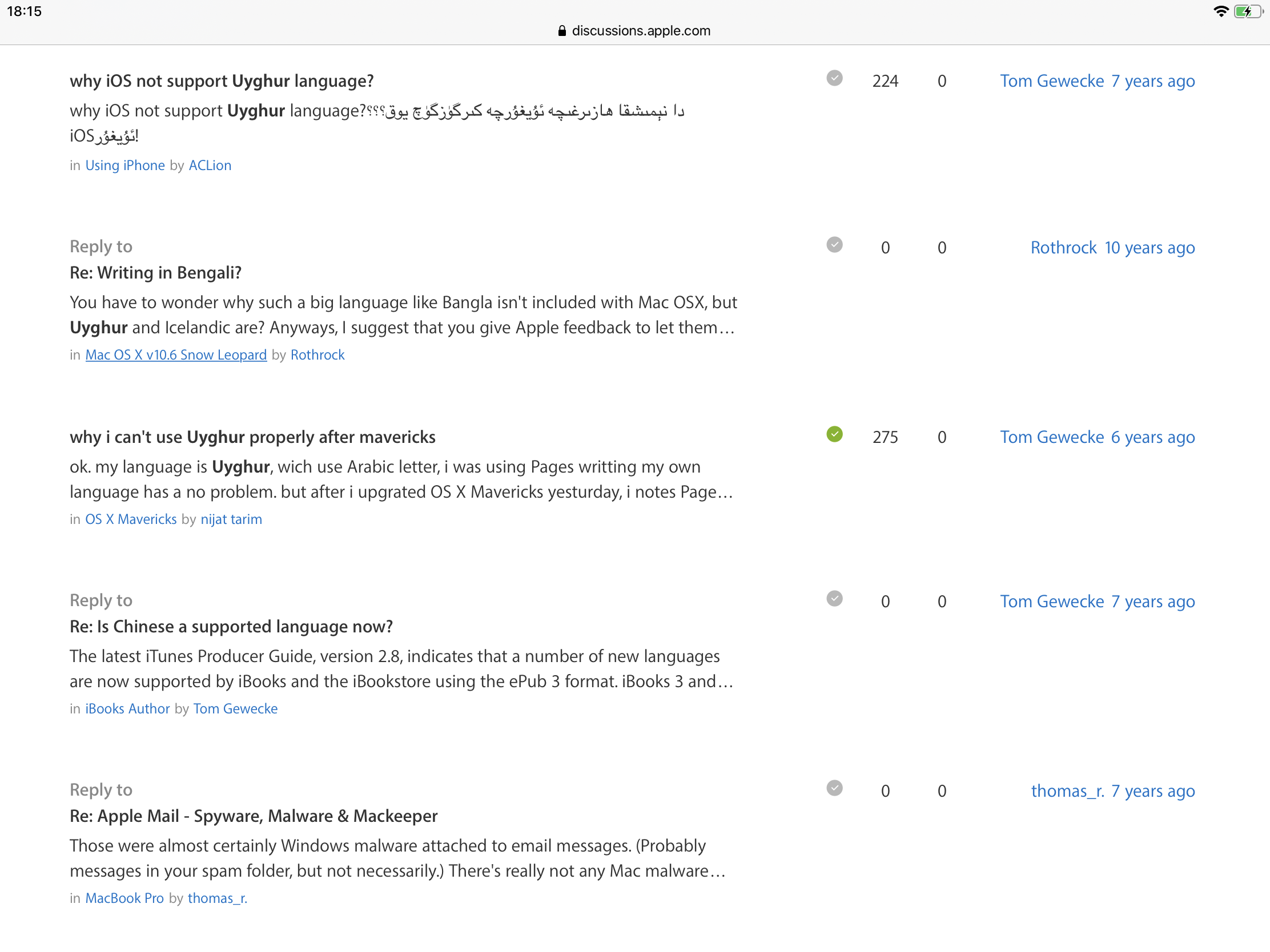Screen dimensions: 1270x952
Task: Click the gray status checkmark on the iOS Uyghur thread
Action: tap(834, 78)
